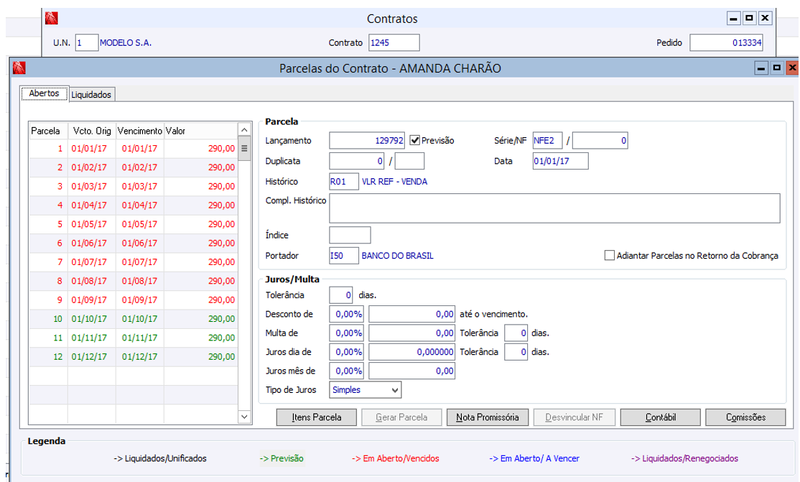The height and width of the screenshot is (482, 800).
Task: Click the Compl. Histórico text field
Action: pyautogui.click(x=555, y=208)
